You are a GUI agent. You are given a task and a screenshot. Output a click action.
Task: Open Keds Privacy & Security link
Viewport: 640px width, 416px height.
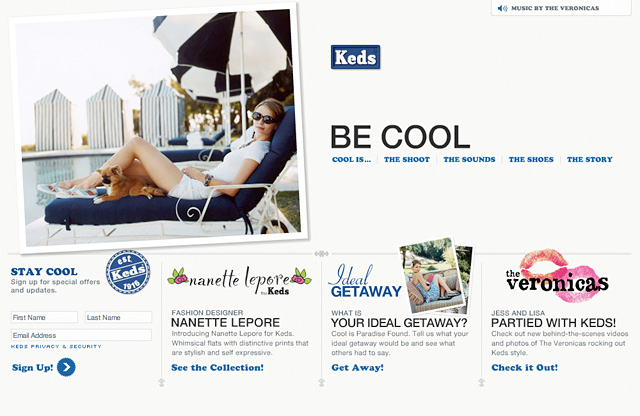click(56, 347)
